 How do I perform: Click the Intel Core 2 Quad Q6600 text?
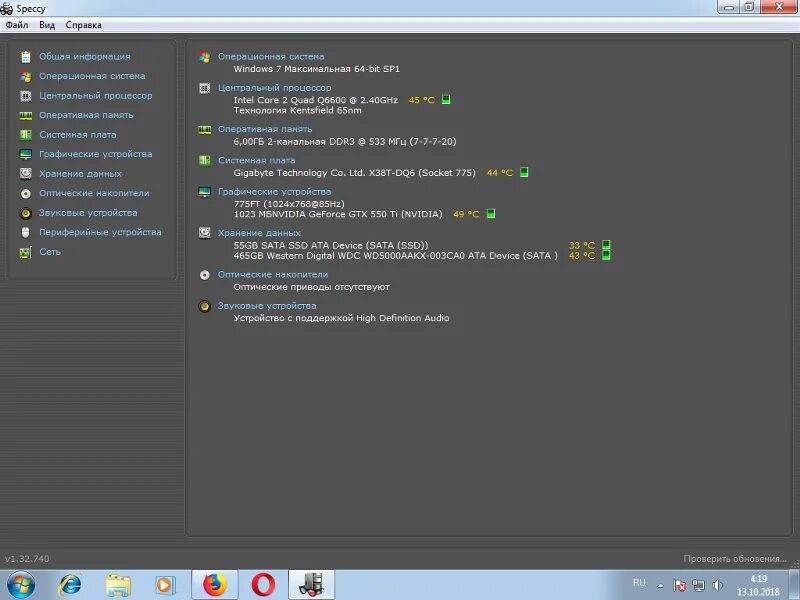click(315, 100)
